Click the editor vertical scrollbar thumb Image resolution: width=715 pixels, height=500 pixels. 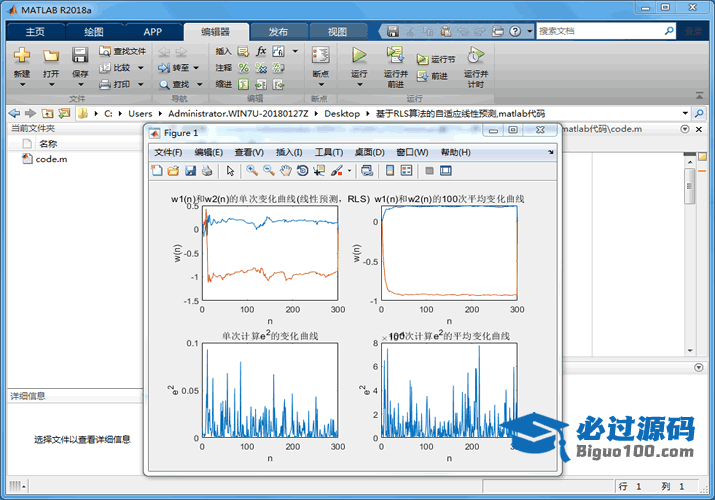click(x=689, y=186)
